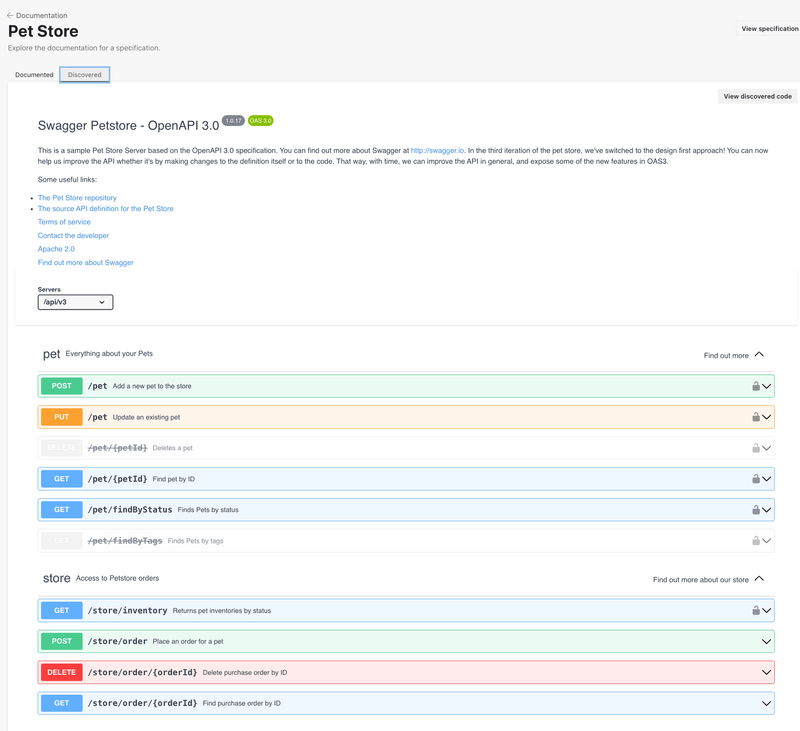Click lock icon on /pet/findByStatus row
This screenshot has height=731, width=800.
click(x=756, y=510)
